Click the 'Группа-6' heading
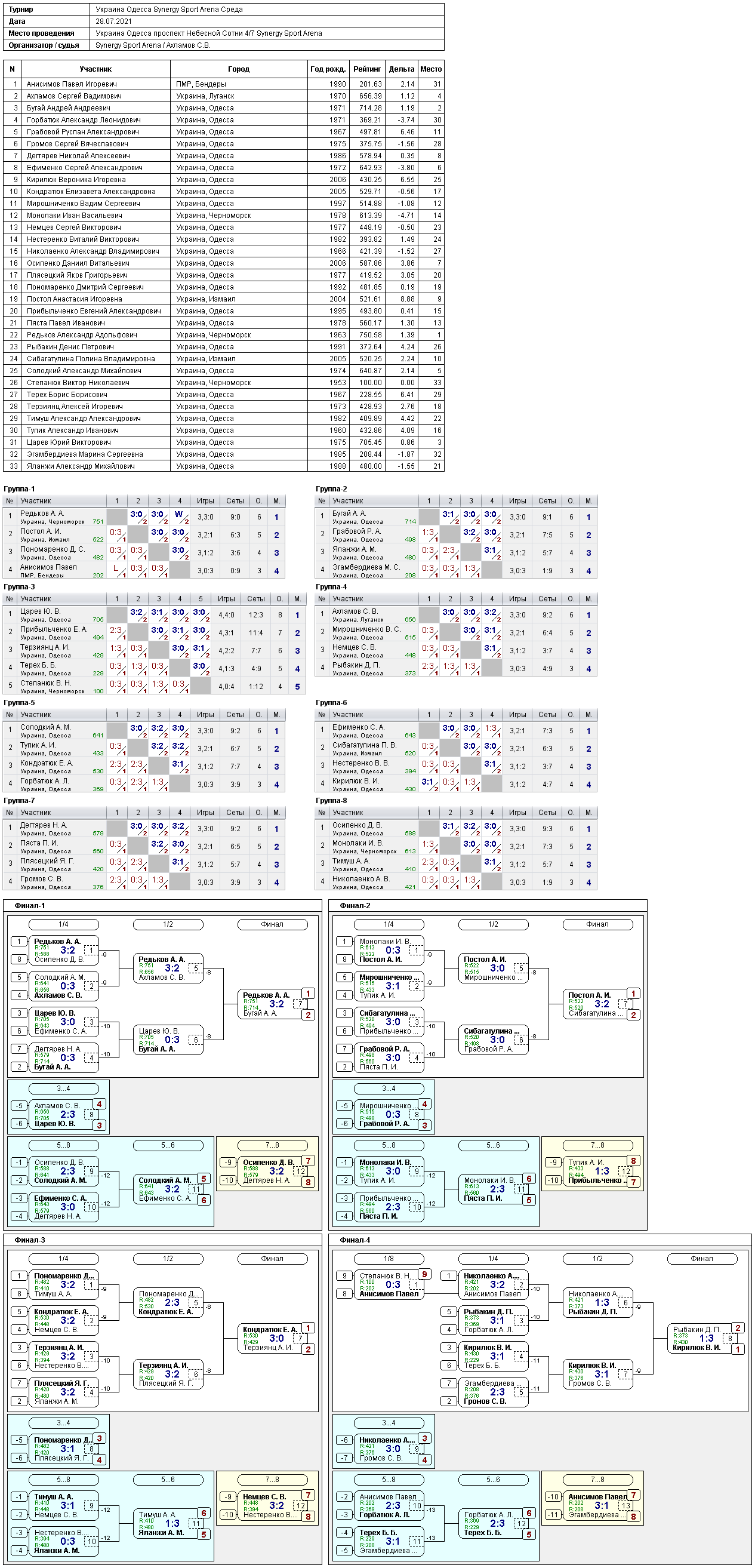The width and height of the screenshot is (755, 1568). click(332, 702)
